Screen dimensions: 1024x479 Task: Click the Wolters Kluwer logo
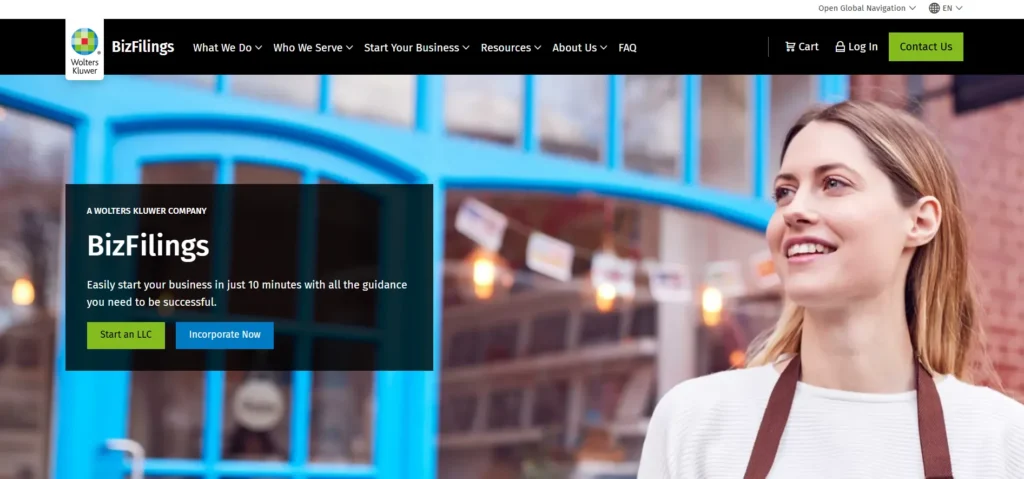85,47
